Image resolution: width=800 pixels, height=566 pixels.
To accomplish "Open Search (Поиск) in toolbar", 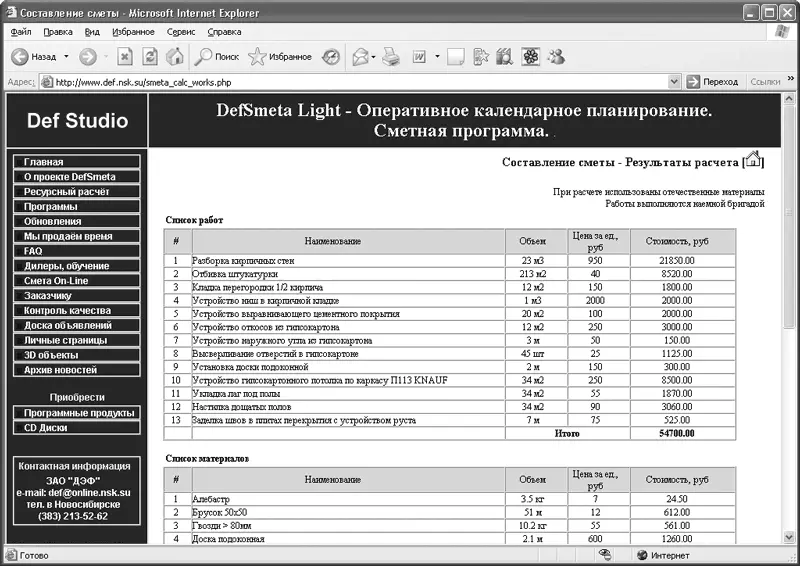I will tap(217, 57).
